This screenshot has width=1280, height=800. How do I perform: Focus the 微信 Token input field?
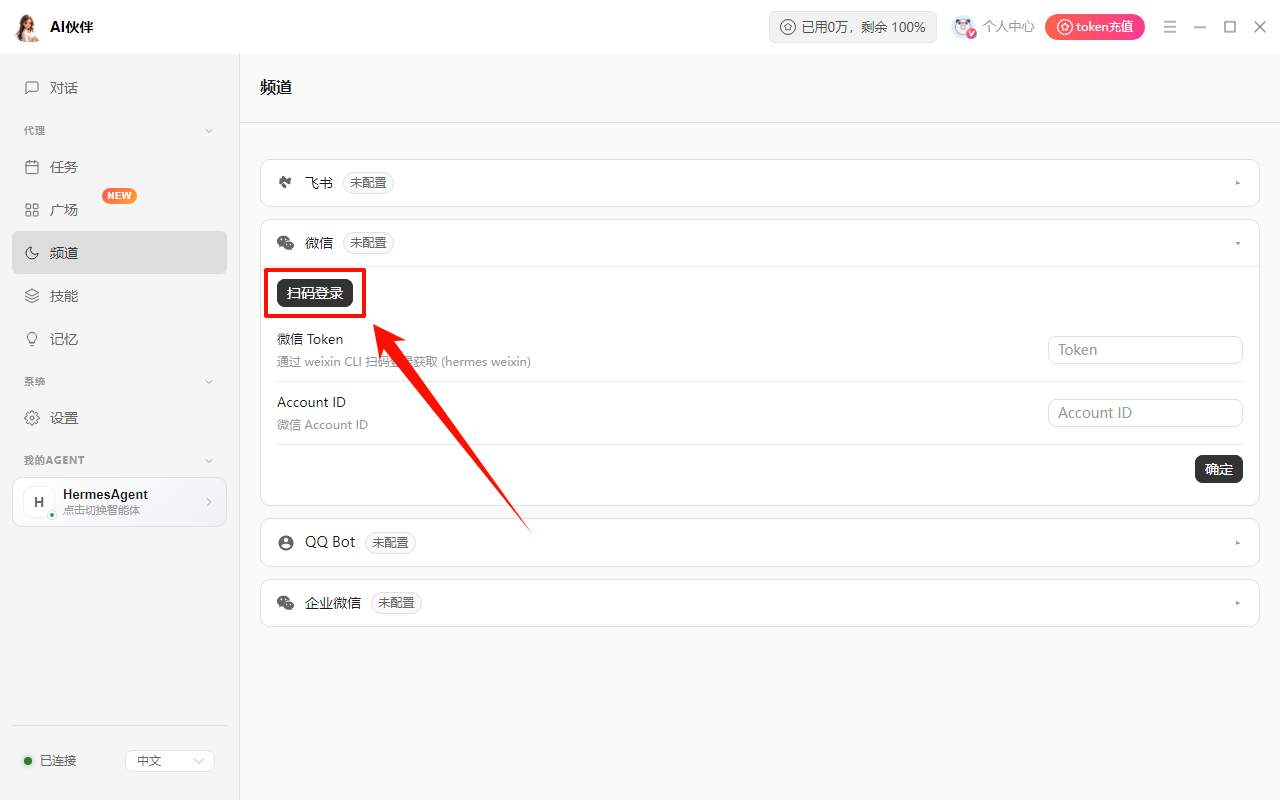tap(1145, 350)
